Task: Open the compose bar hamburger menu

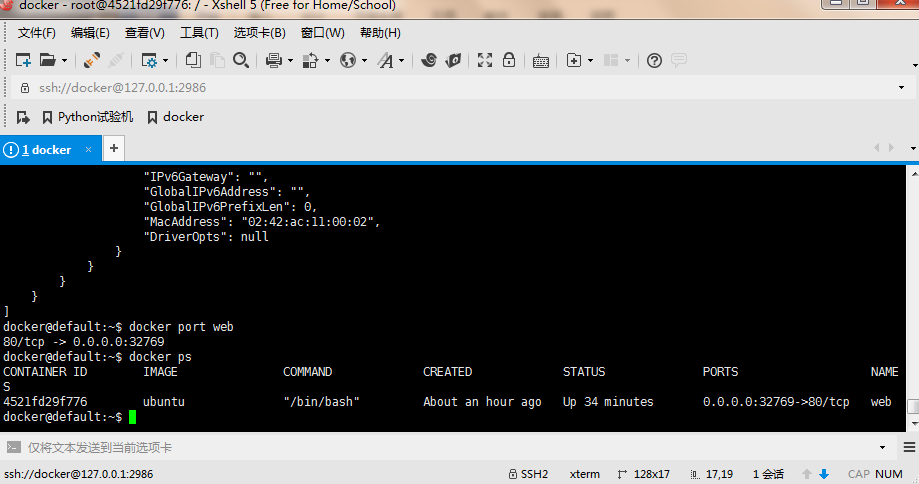Action: [x=909, y=448]
